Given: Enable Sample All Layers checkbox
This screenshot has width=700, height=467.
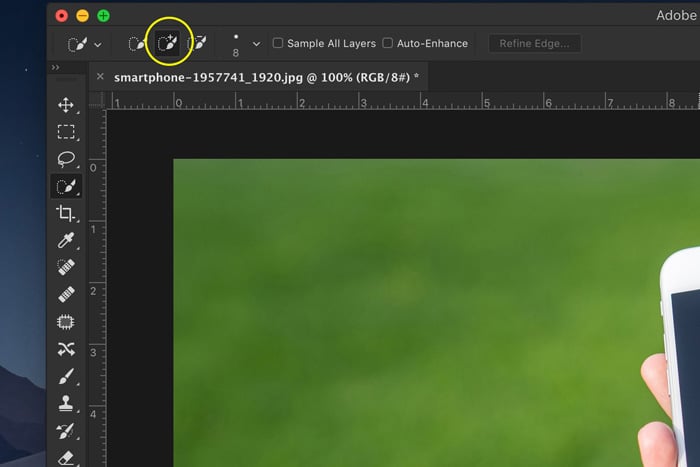Looking at the screenshot, I should (278, 43).
